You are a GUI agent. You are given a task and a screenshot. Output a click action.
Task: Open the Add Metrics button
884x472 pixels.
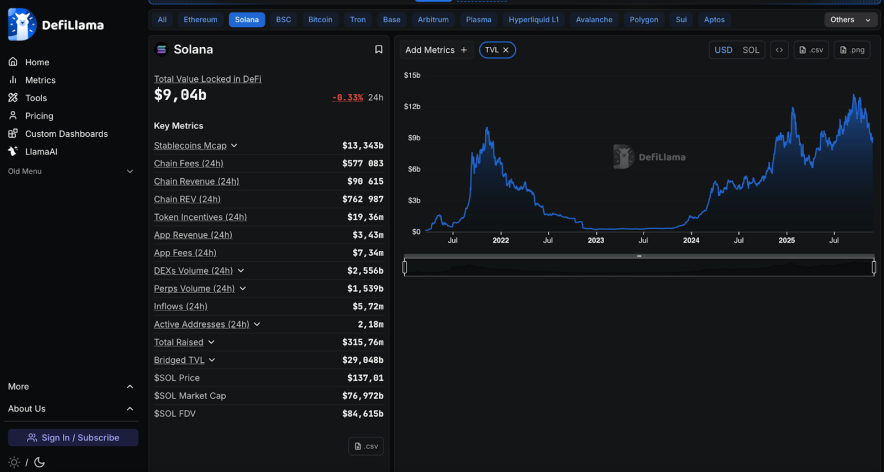tap(436, 50)
